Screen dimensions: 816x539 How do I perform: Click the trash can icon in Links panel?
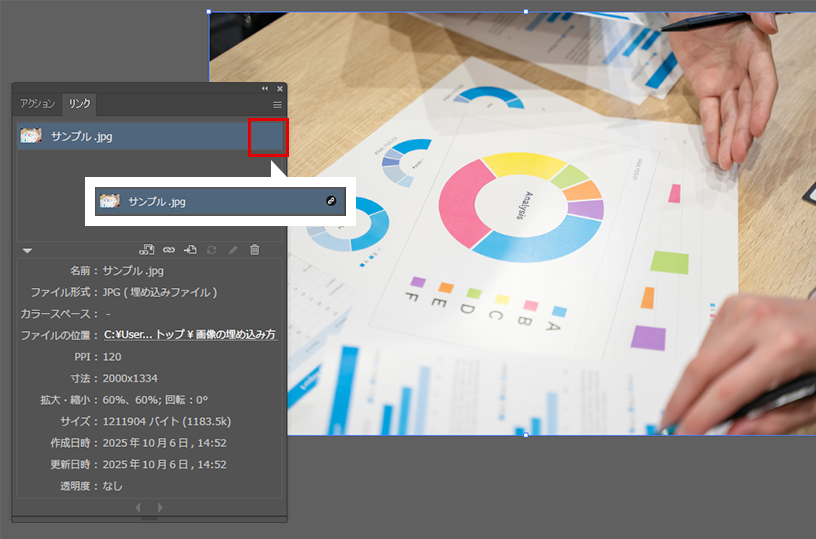click(x=254, y=249)
